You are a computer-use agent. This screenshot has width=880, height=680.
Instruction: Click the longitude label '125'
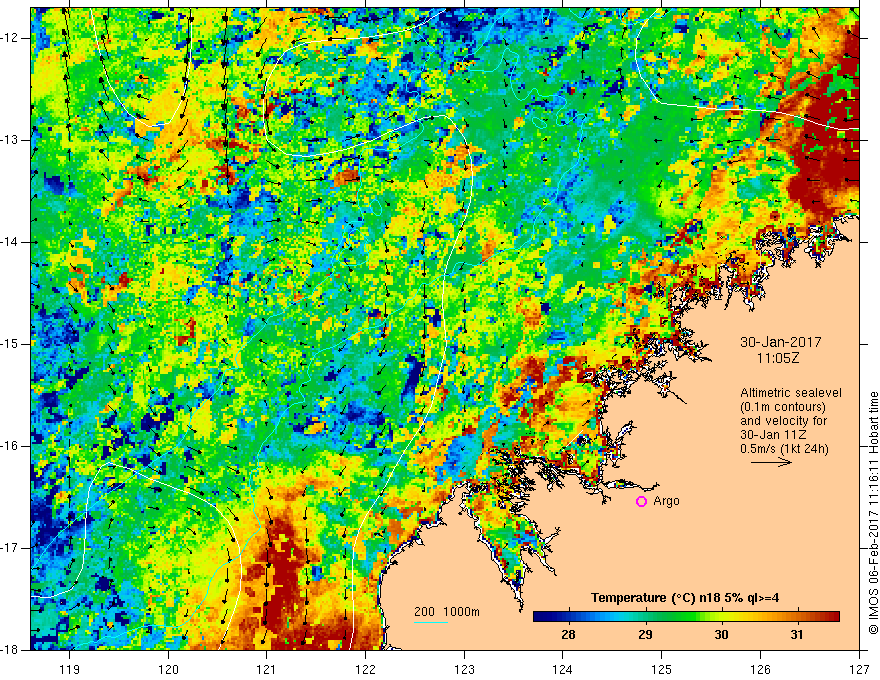662,669
